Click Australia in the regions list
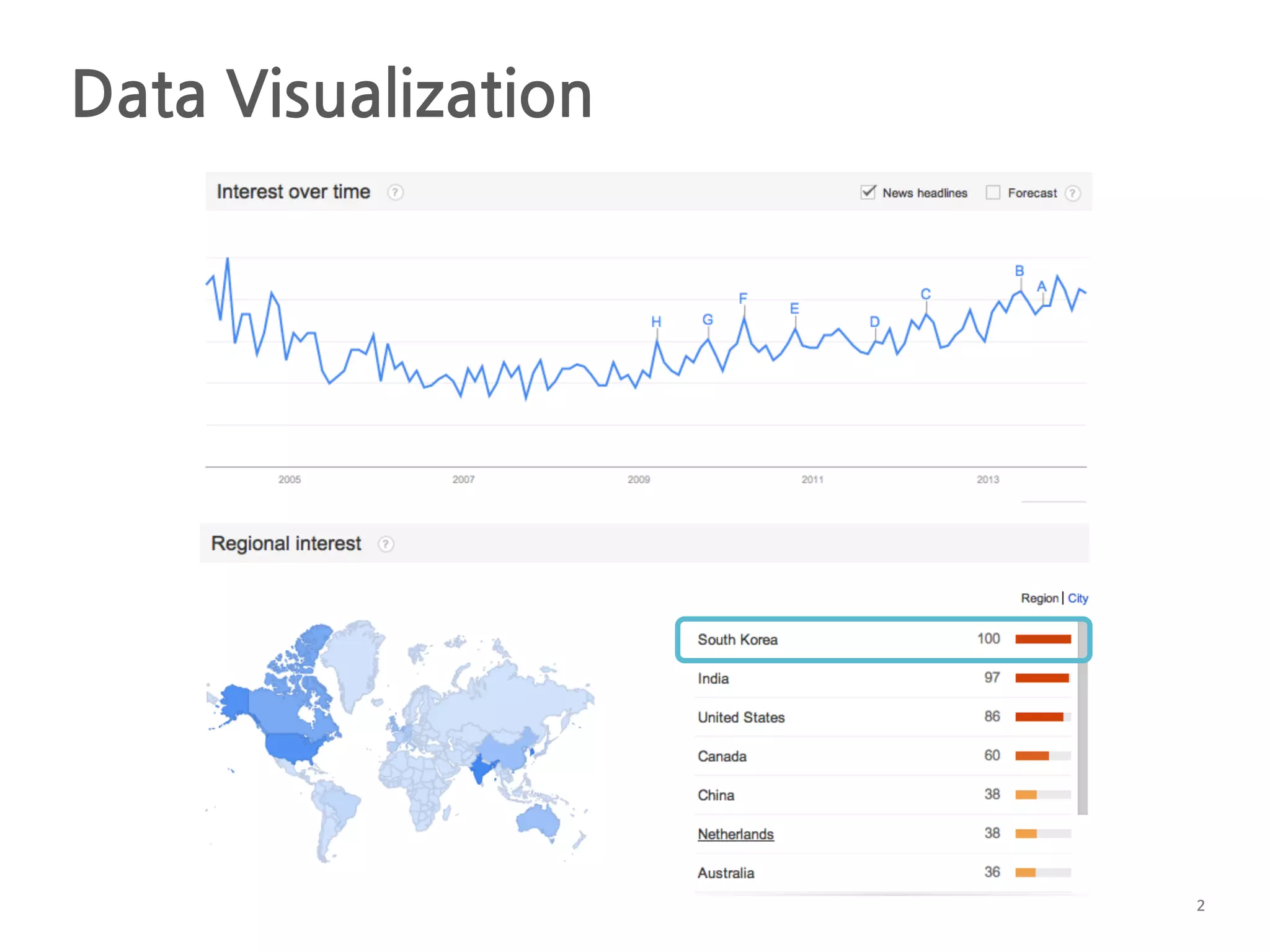 [x=726, y=873]
